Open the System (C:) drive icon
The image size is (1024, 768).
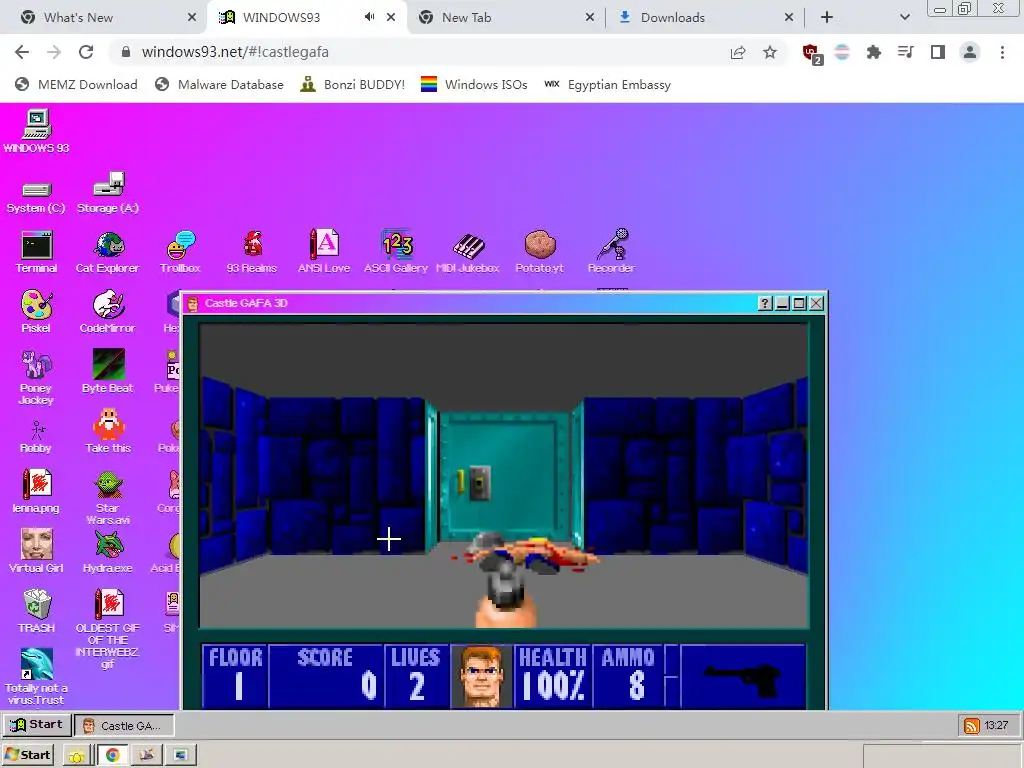(36, 196)
